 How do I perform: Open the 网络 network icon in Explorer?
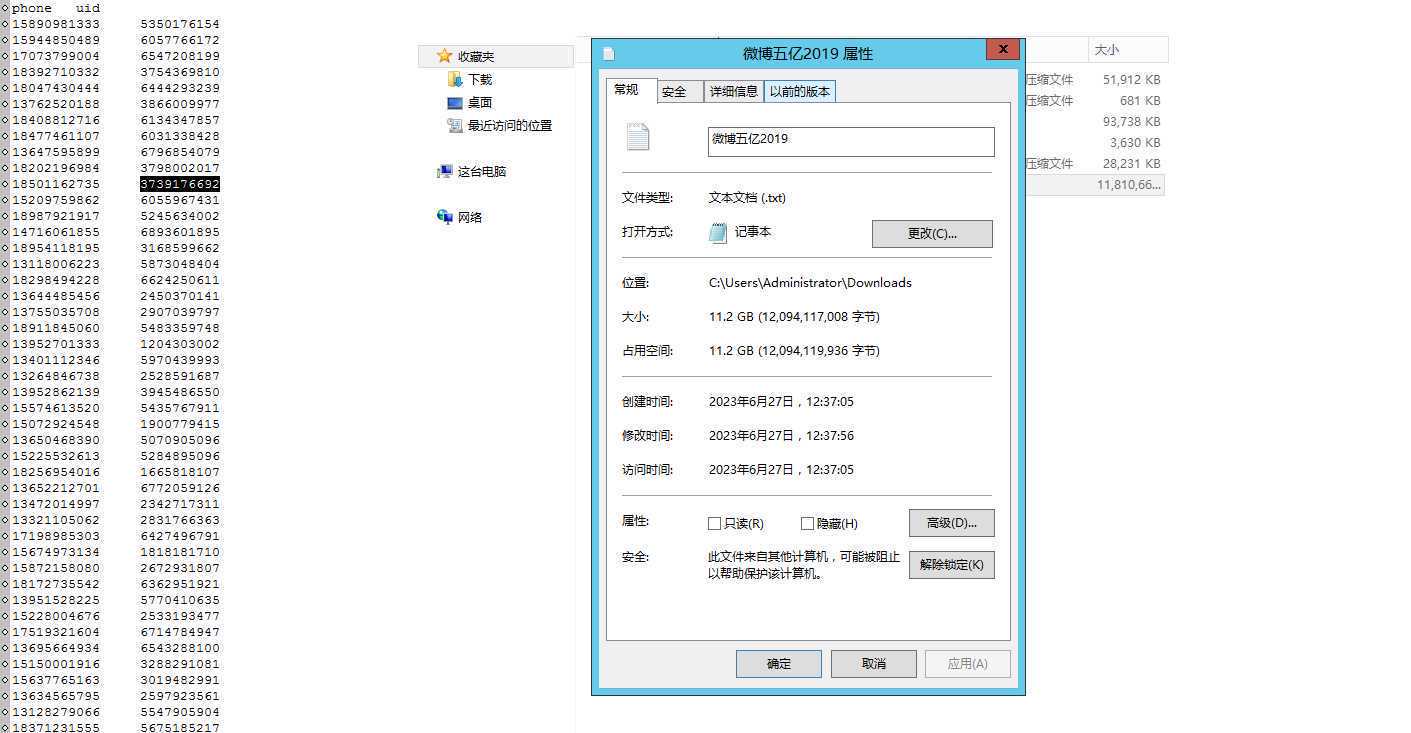[445, 217]
